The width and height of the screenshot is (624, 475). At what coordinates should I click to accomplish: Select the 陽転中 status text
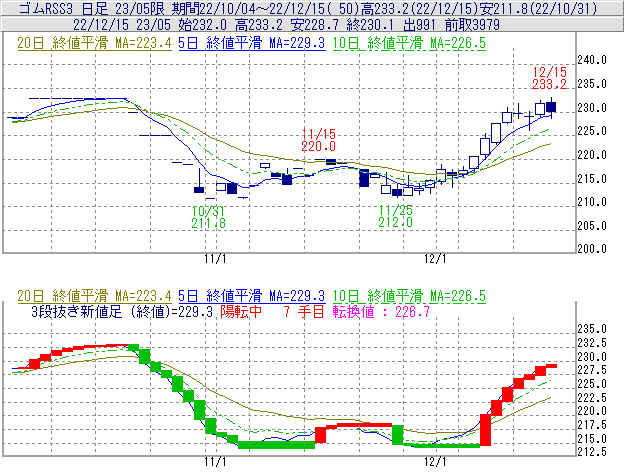(x=241, y=311)
